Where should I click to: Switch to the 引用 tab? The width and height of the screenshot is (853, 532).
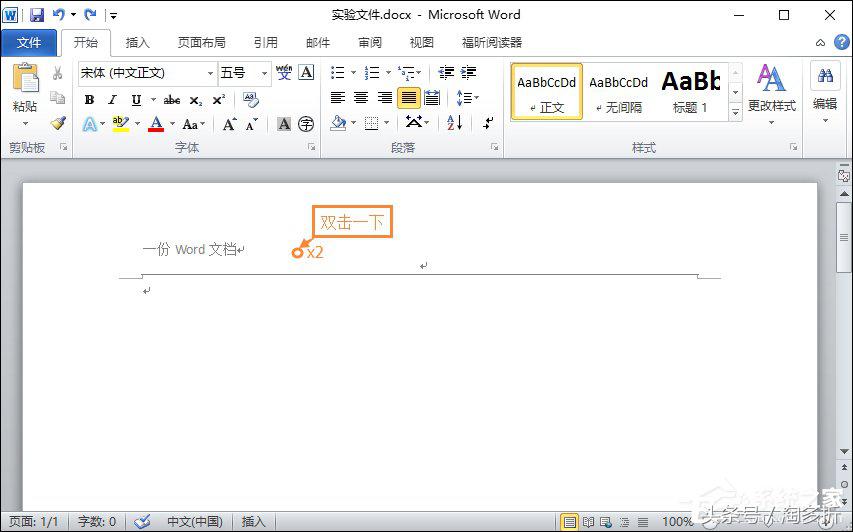tap(265, 42)
